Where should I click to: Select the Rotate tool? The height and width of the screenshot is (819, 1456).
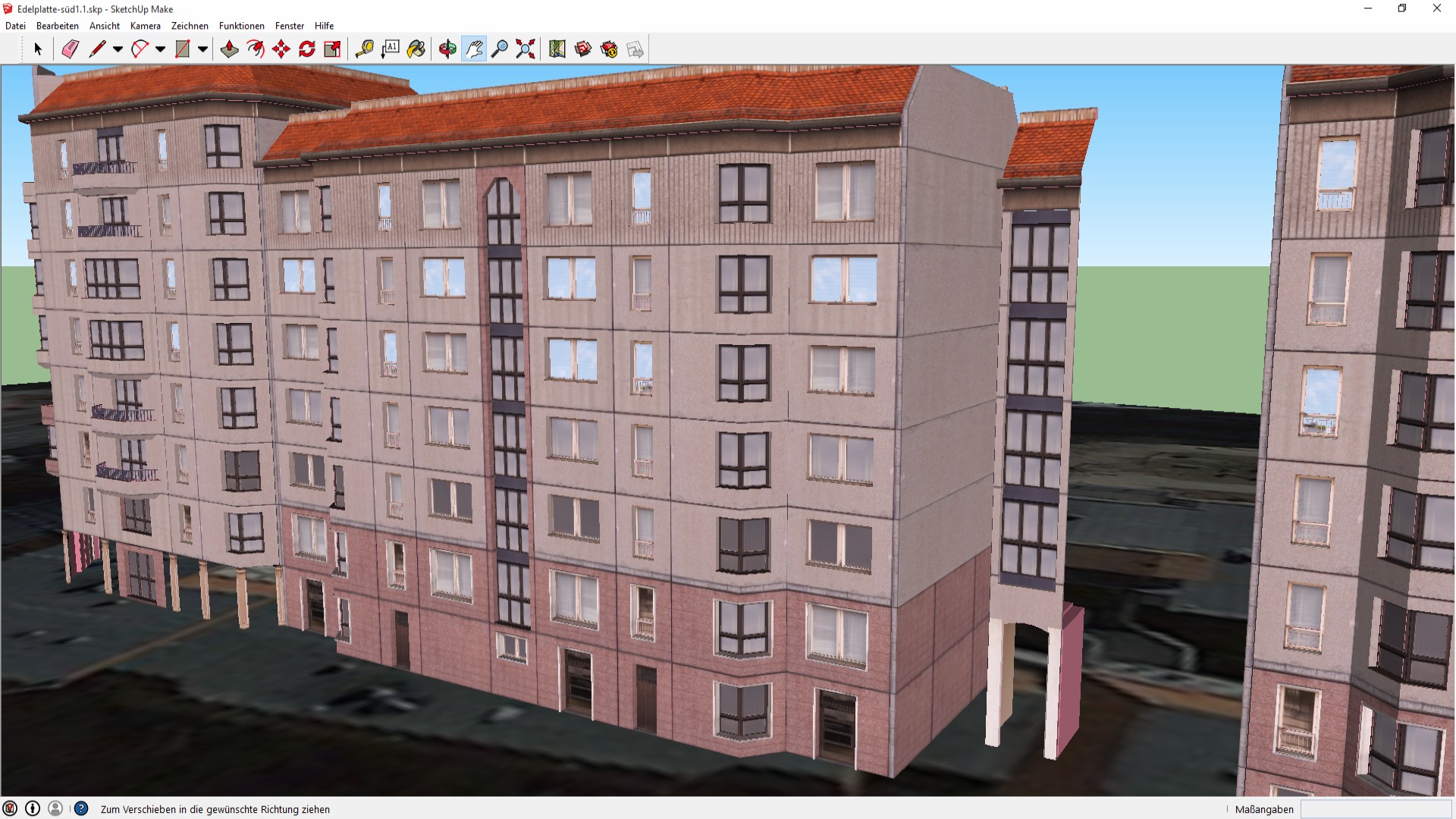point(307,49)
